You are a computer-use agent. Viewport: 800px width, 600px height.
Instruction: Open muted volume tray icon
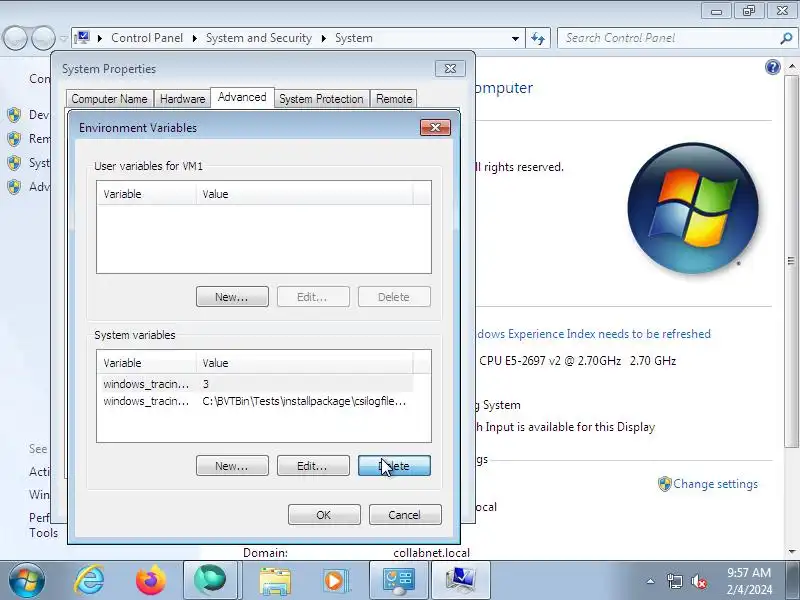point(698,581)
